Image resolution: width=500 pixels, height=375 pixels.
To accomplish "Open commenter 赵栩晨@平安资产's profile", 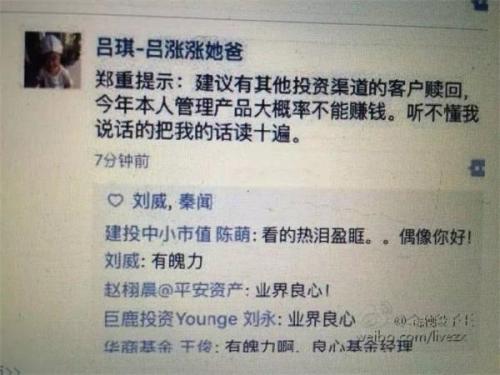I will click(x=174, y=289).
